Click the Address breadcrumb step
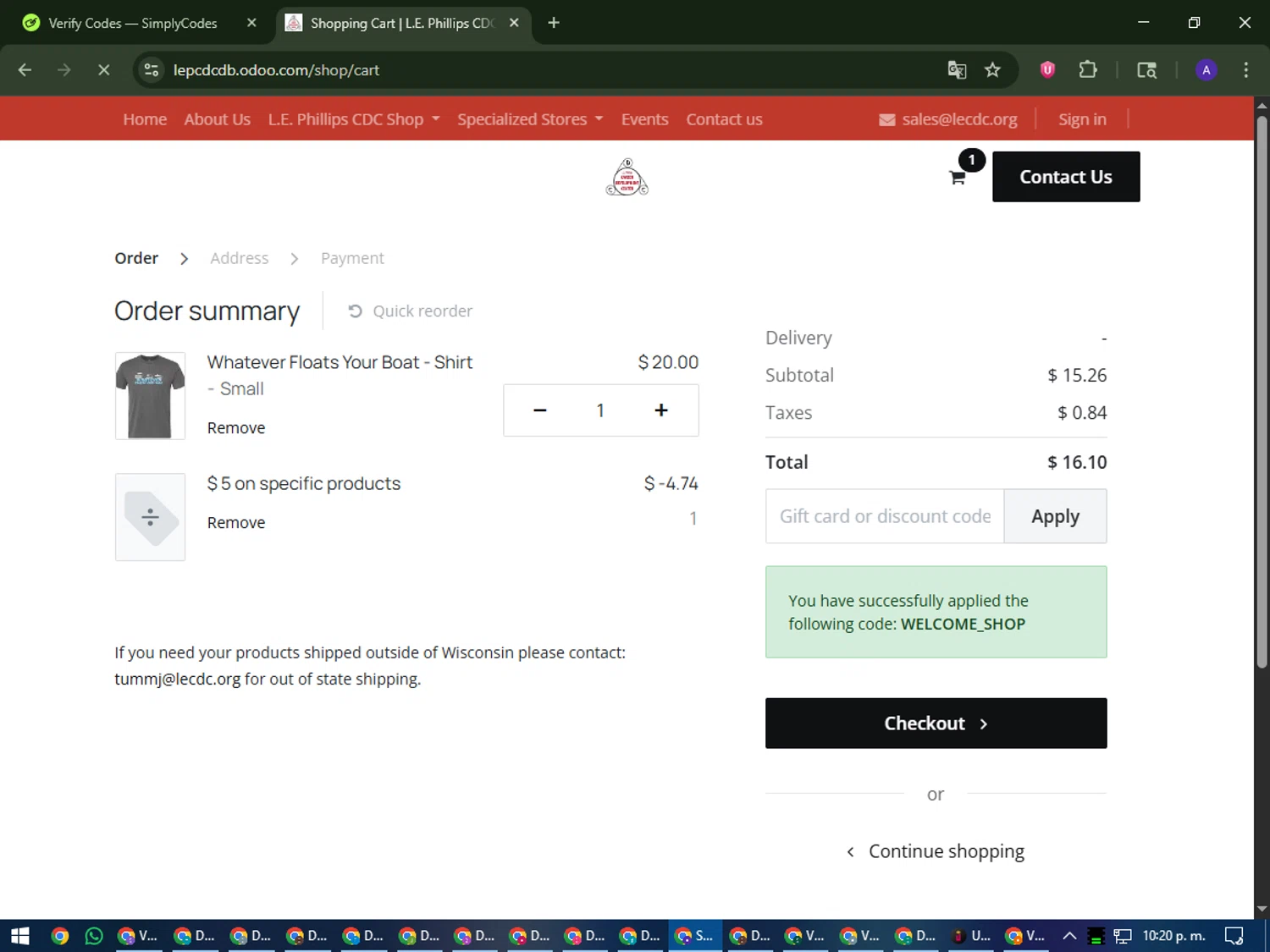The image size is (1270, 952). (240, 258)
